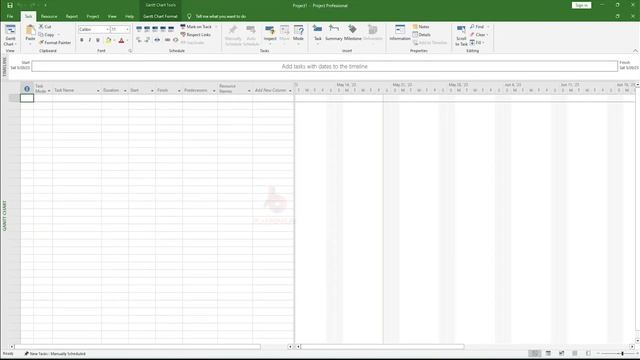Set task to 25% complete
The height and width of the screenshot is (360, 640).
pyautogui.click(x=147, y=29)
